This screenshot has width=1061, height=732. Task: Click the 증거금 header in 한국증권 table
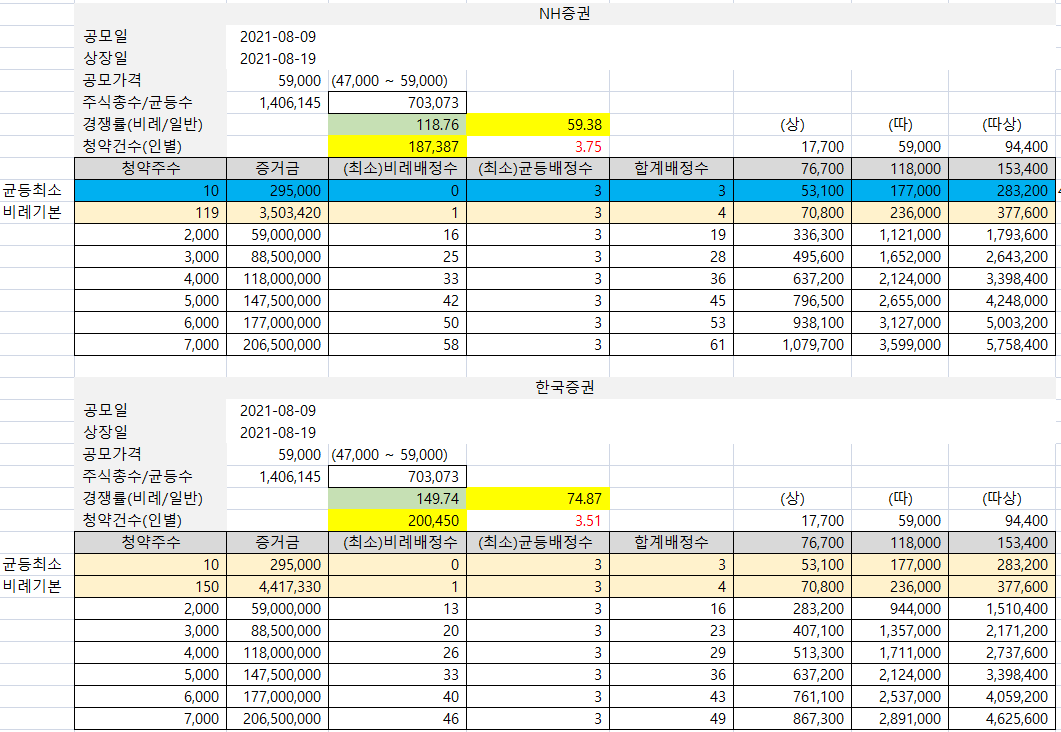coord(277,543)
